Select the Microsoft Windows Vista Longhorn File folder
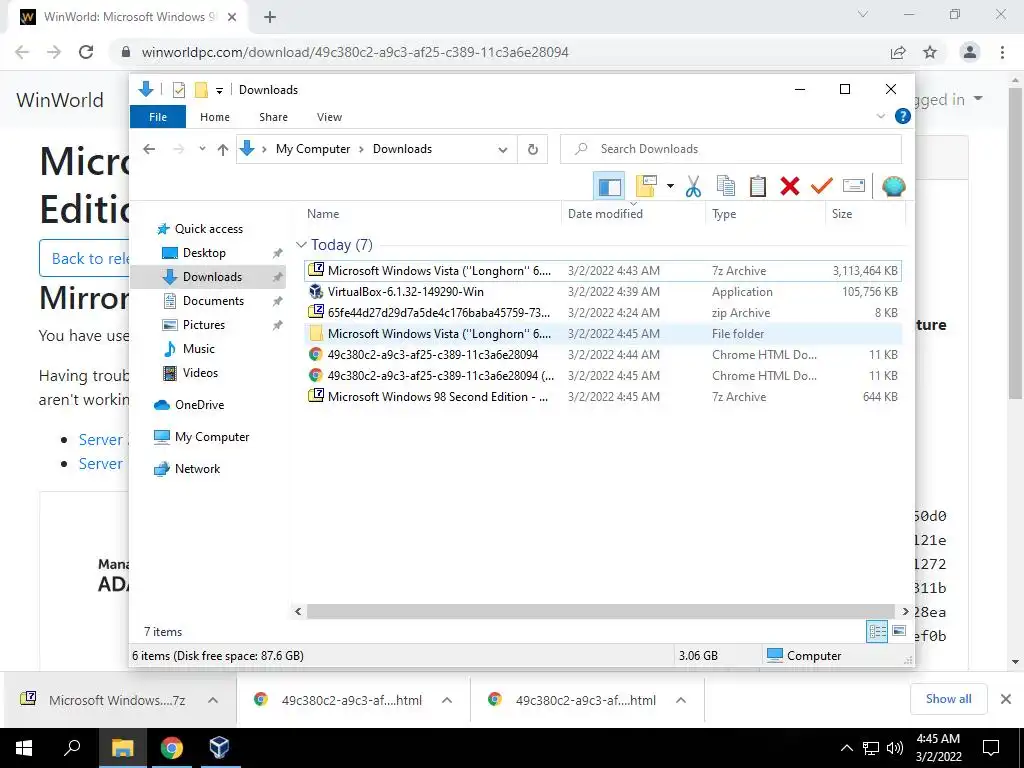1024x768 pixels. click(x=603, y=334)
